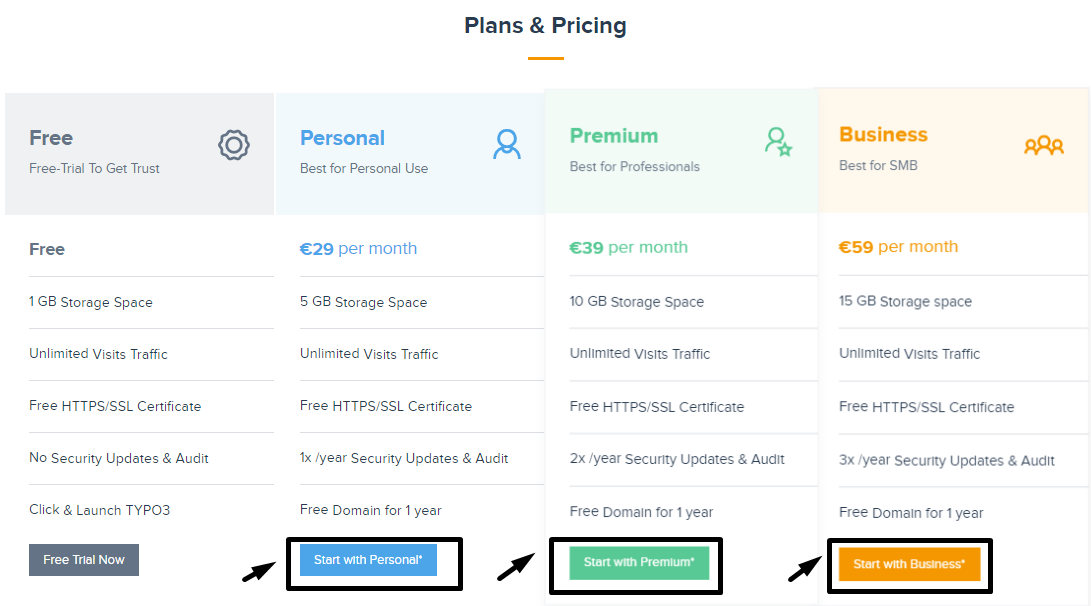This screenshot has width=1091, height=606.
Task: Click the underline accent below Plans & Pricing
Action: (545, 60)
